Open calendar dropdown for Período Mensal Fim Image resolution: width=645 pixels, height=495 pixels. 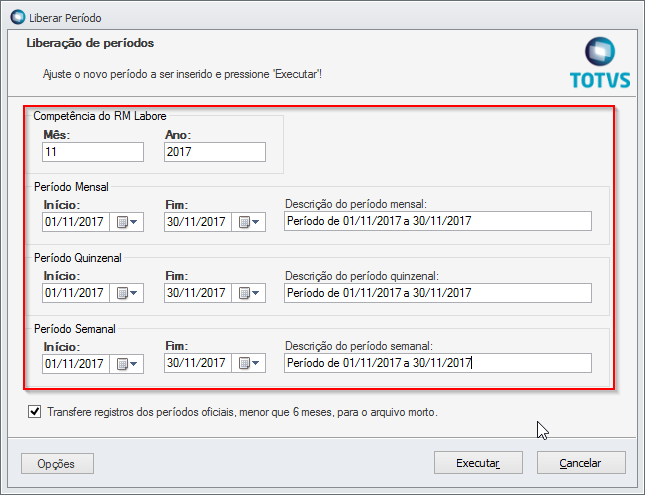point(249,222)
